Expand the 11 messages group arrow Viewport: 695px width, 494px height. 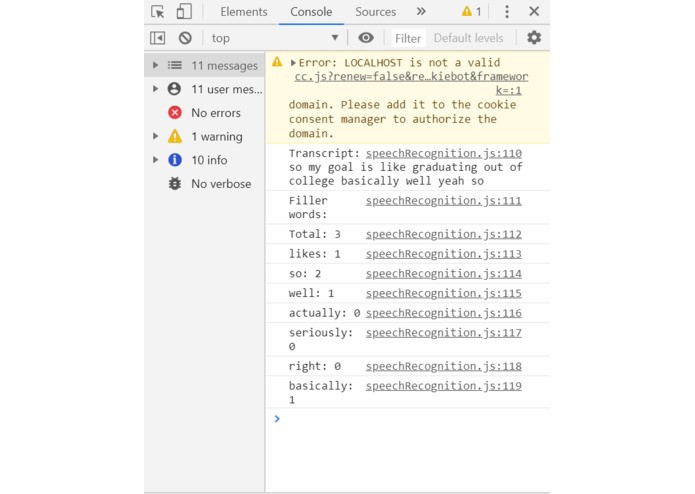tap(155, 65)
